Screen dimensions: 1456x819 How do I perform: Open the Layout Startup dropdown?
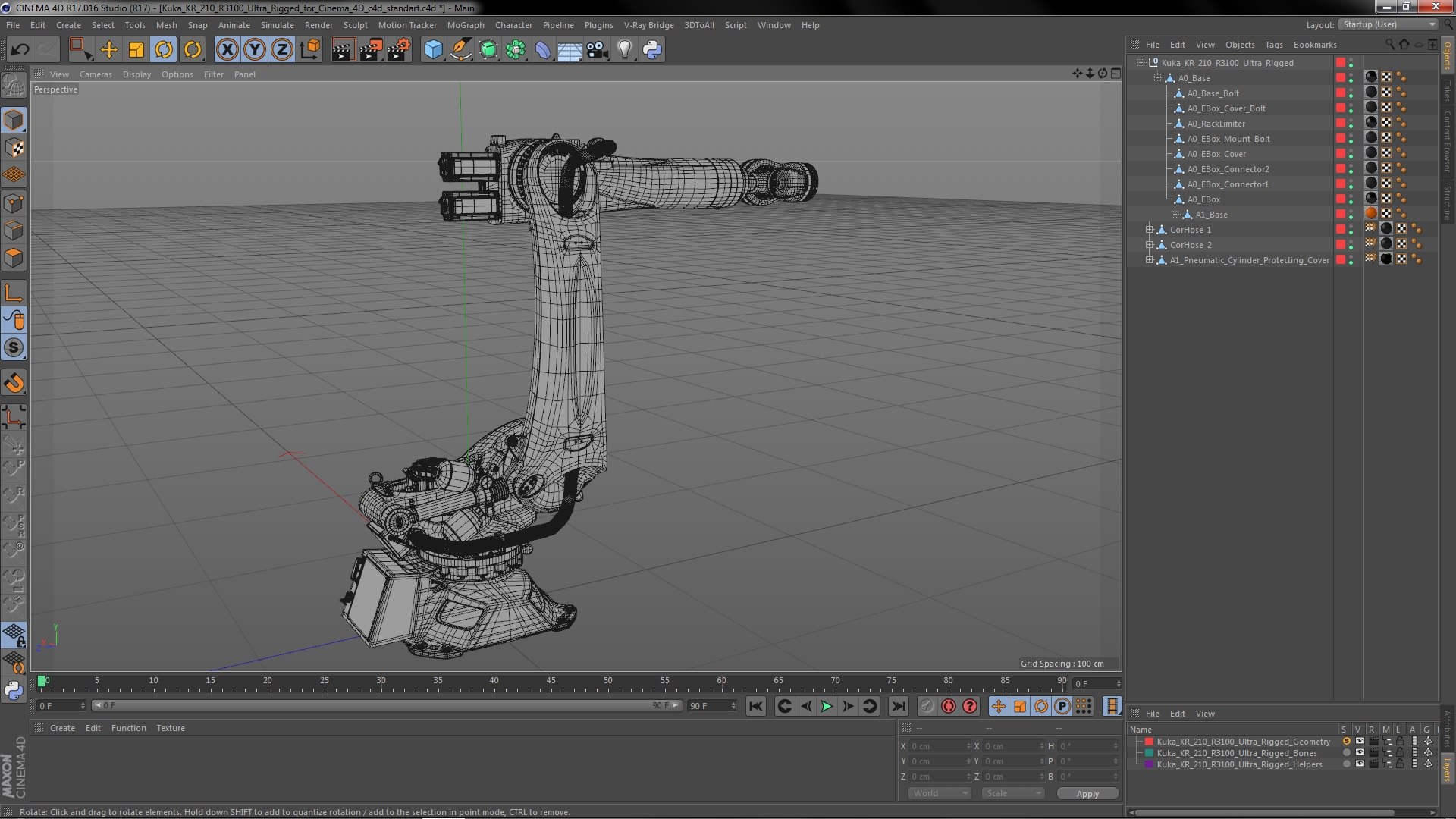pyautogui.click(x=1388, y=24)
